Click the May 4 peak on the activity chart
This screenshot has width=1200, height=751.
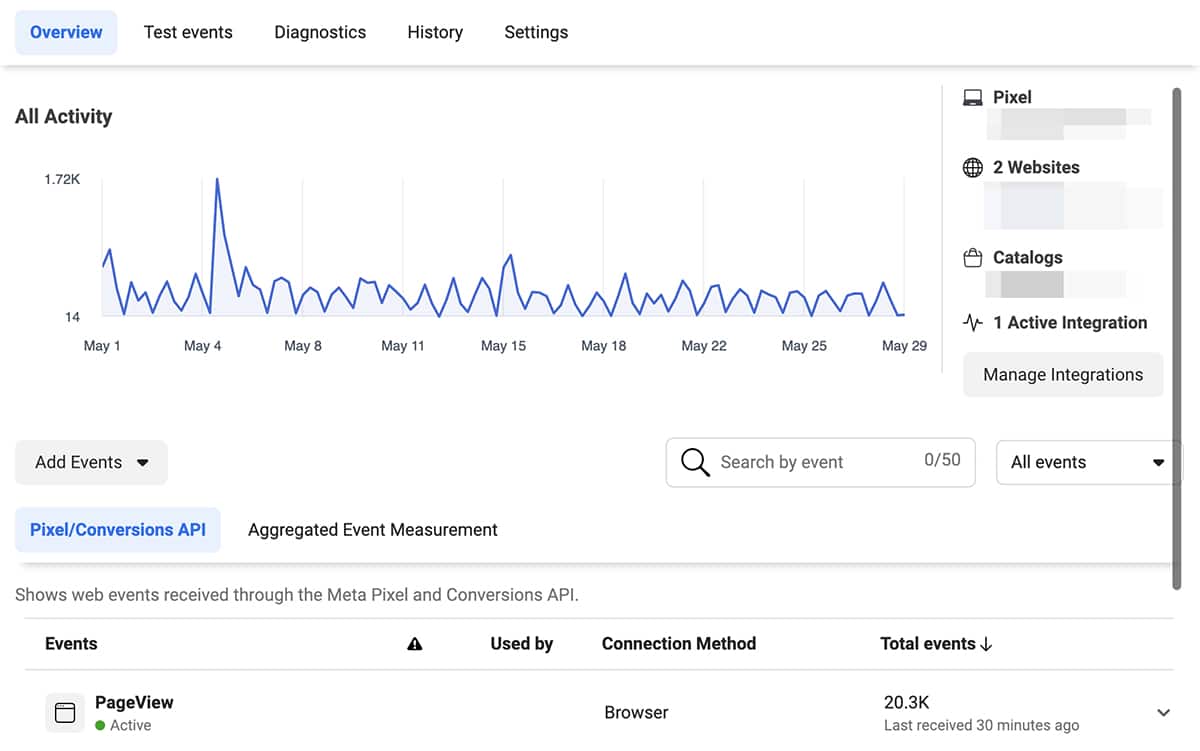pyautogui.click(x=217, y=181)
